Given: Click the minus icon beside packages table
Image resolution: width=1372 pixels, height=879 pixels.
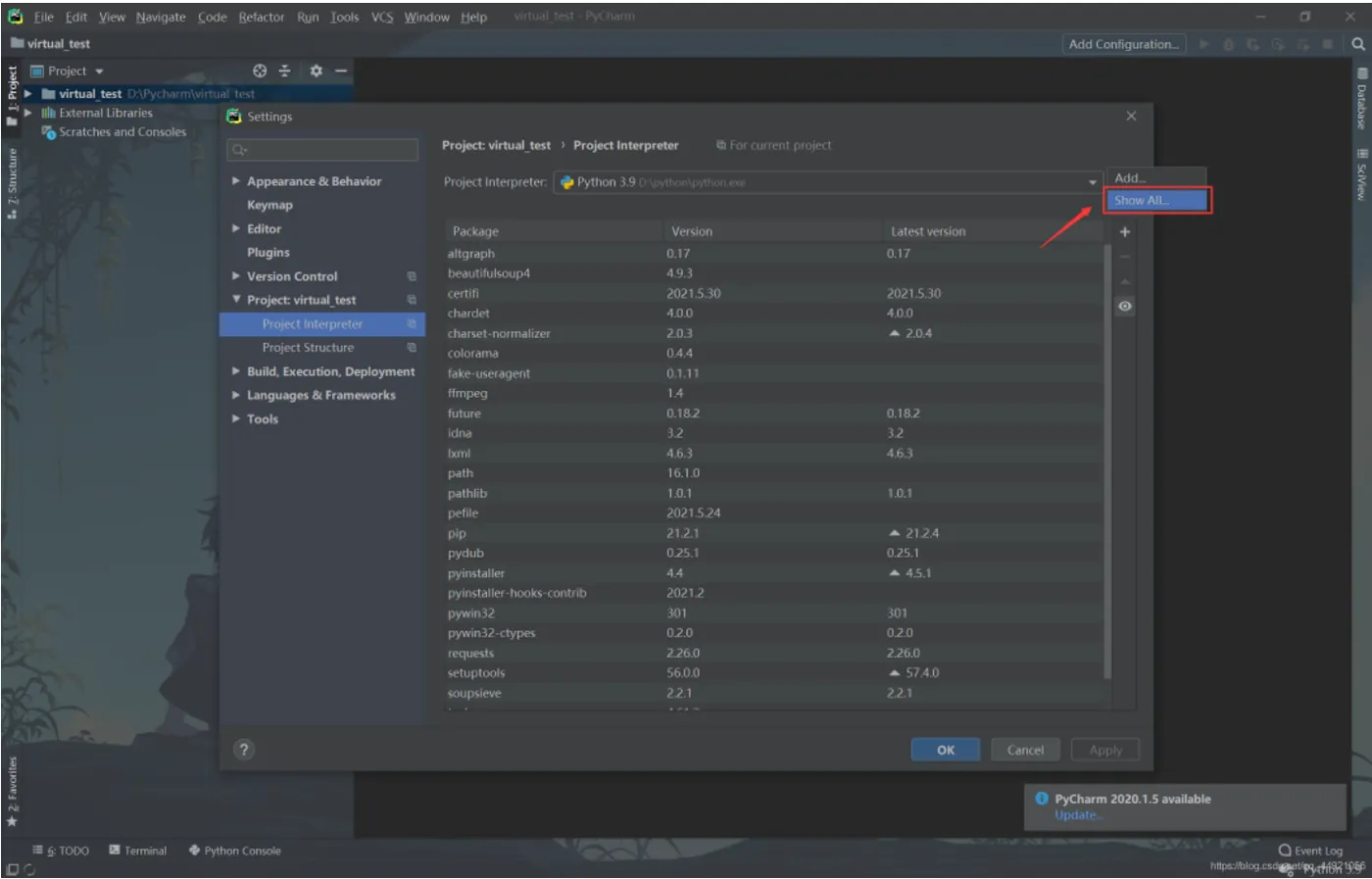Looking at the screenshot, I should pos(1125,257).
